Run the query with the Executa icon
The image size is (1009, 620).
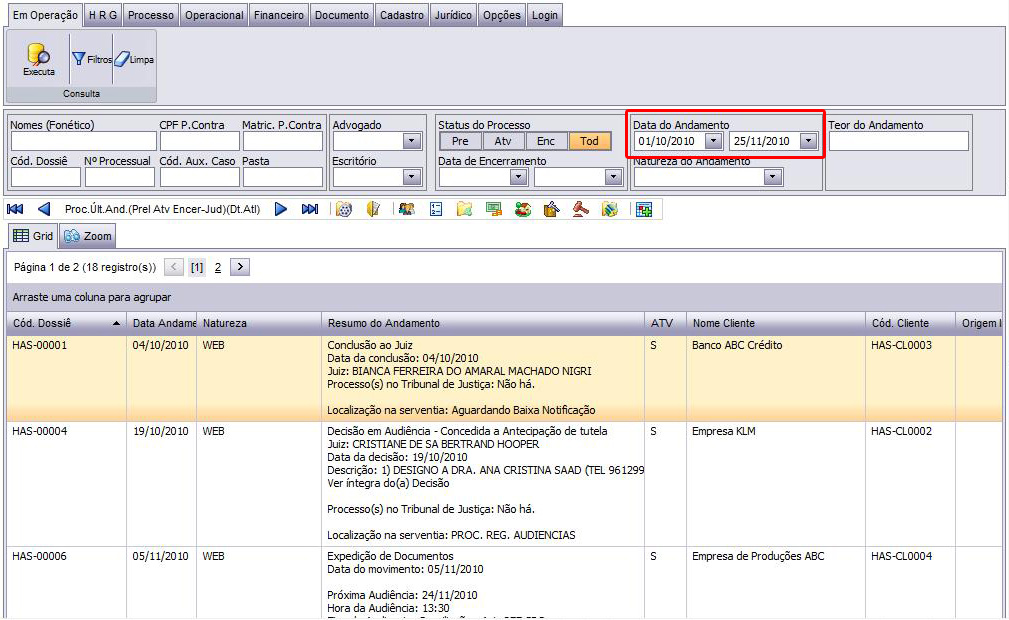(x=39, y=59)
